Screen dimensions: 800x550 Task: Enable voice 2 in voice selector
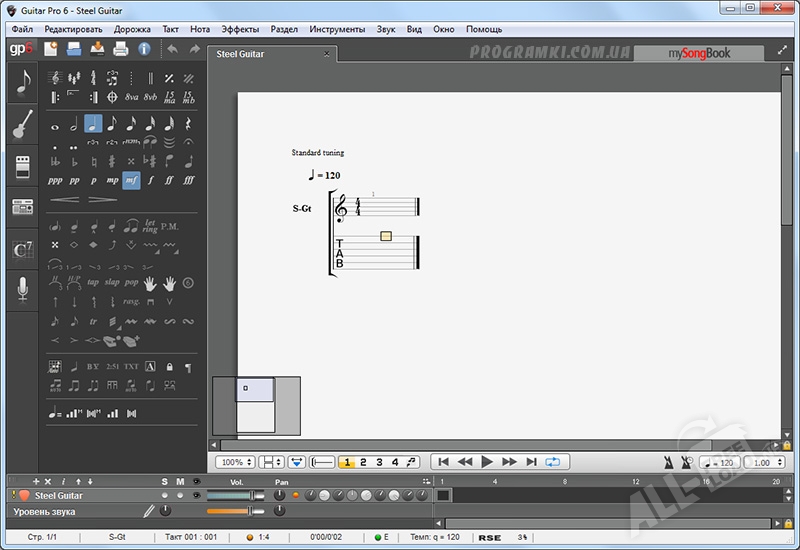pyautogui.click(x=363, y=462)
